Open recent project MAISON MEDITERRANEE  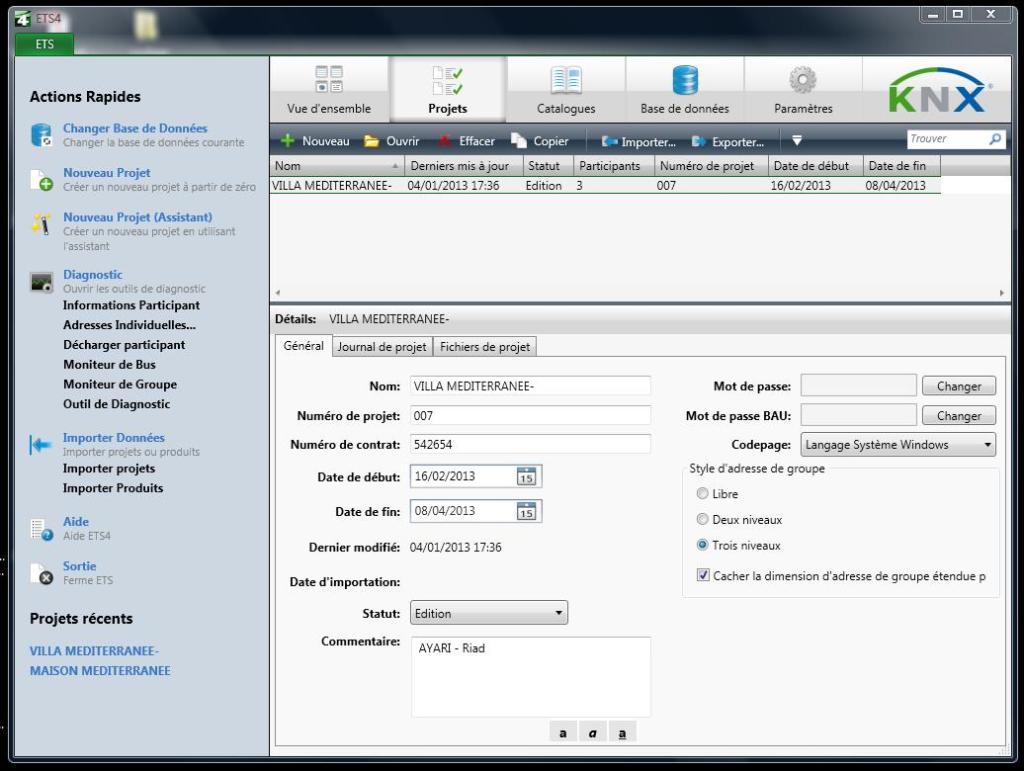(100, 670)
